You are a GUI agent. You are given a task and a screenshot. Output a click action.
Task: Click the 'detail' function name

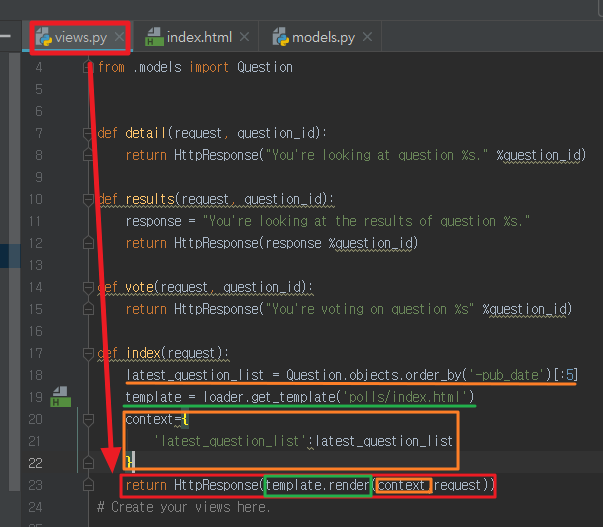(x=146, y=133)
